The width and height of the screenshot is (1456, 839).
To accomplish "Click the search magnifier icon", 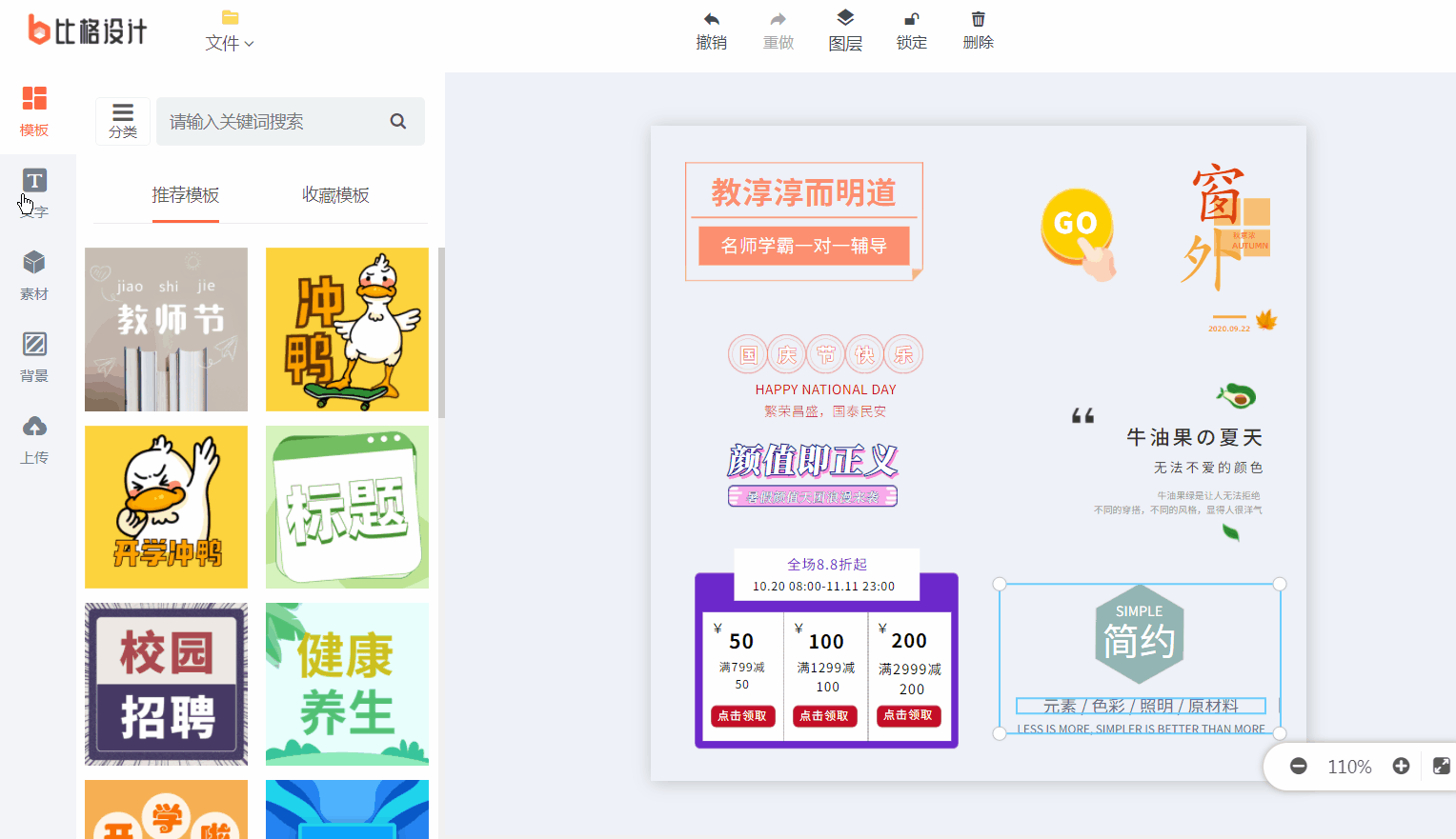I will coord(398,121).
